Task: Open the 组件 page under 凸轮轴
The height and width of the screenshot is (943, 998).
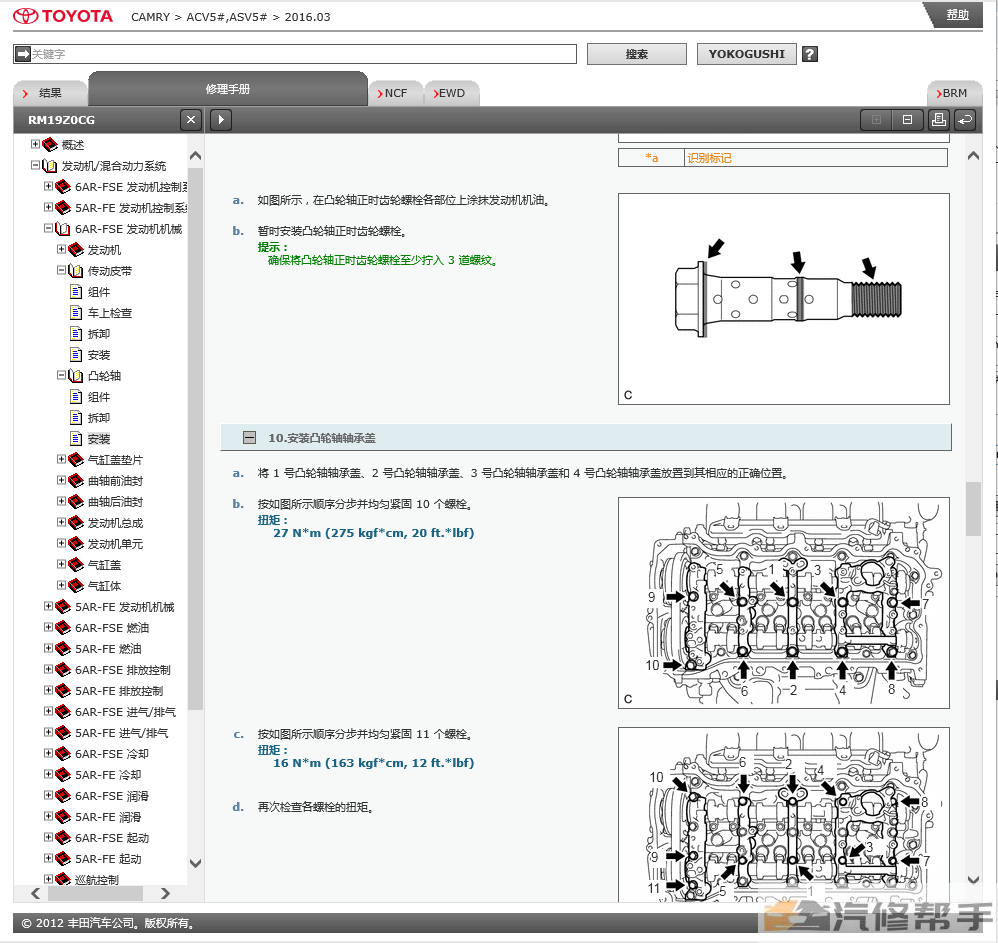Action: (99, 397)
